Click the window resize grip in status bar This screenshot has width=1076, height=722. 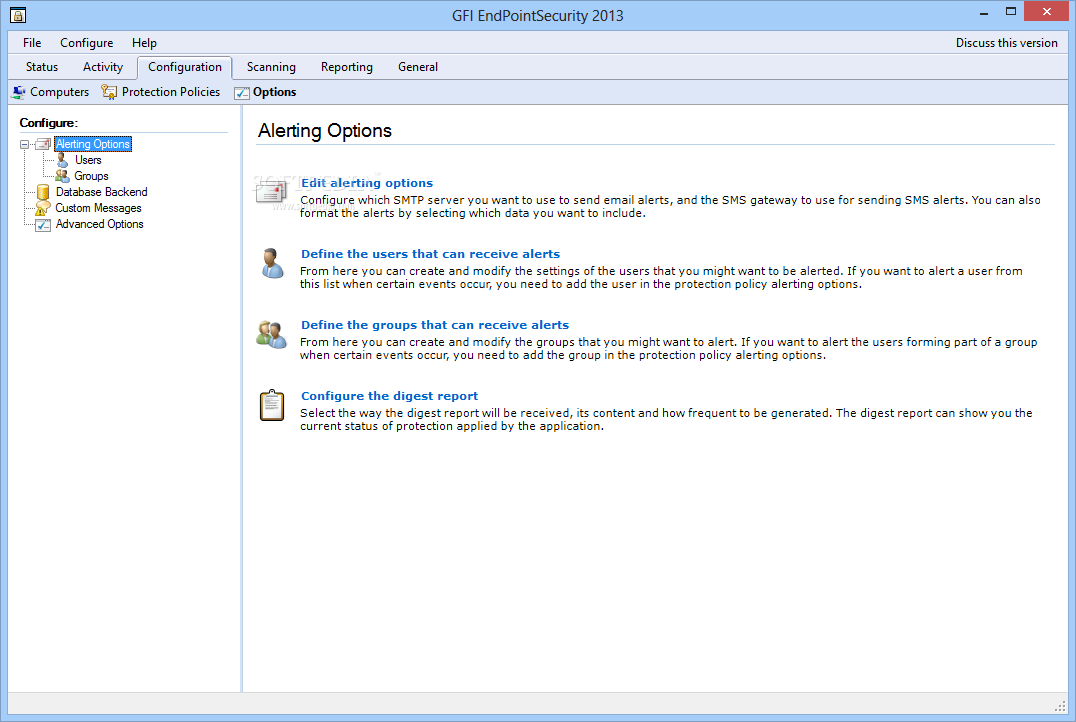1060,706
